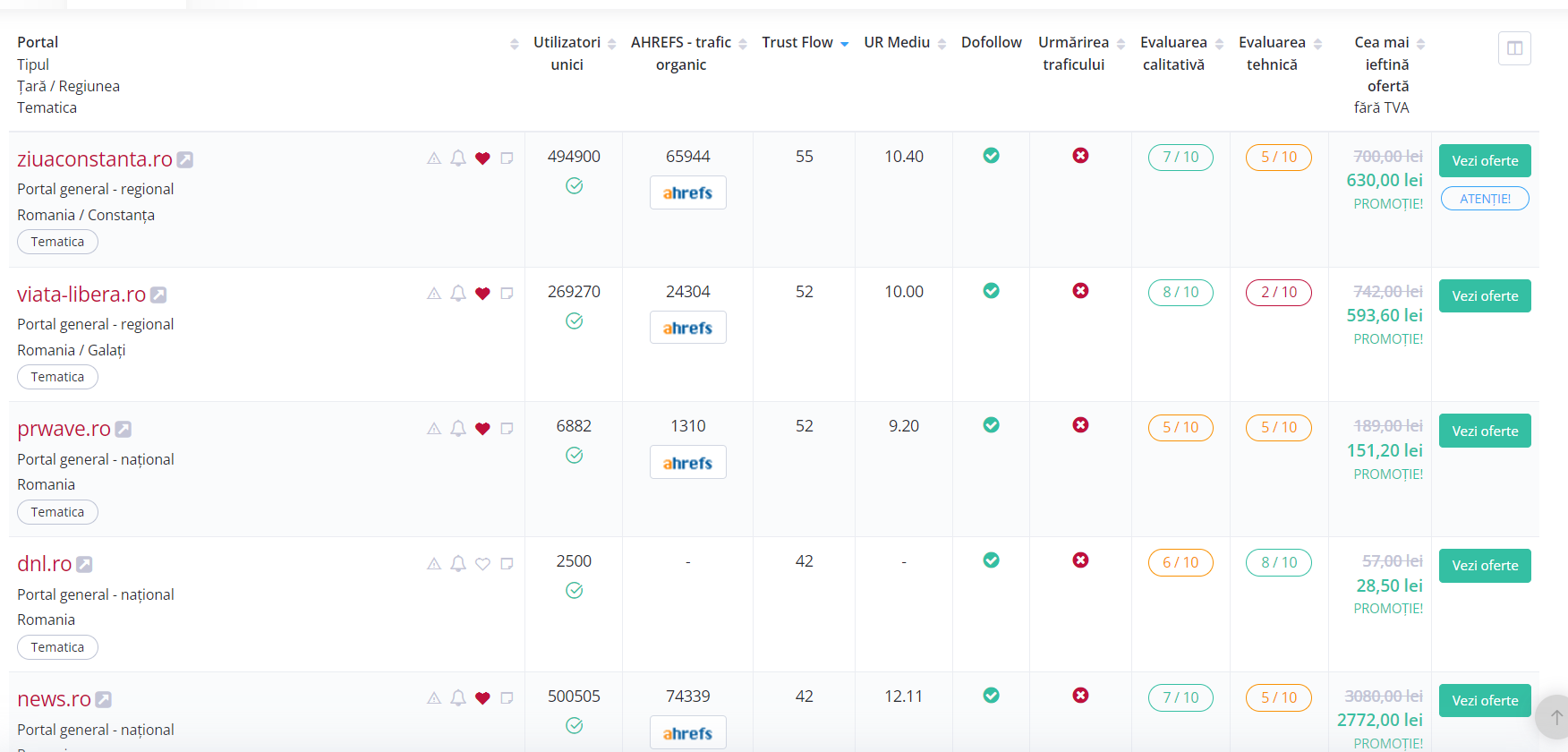
Task: Sort by UR Mediu column
Action: point(942,44)
